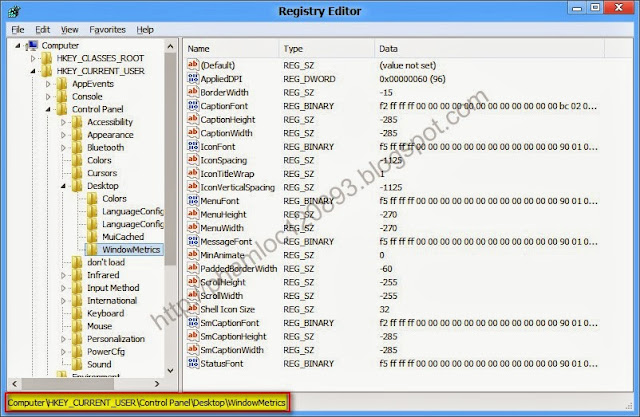The height and width of the screenshot is (417, 640).
Task: Click the MenuFont binary value icon
Action: click(x=193, y=200)
